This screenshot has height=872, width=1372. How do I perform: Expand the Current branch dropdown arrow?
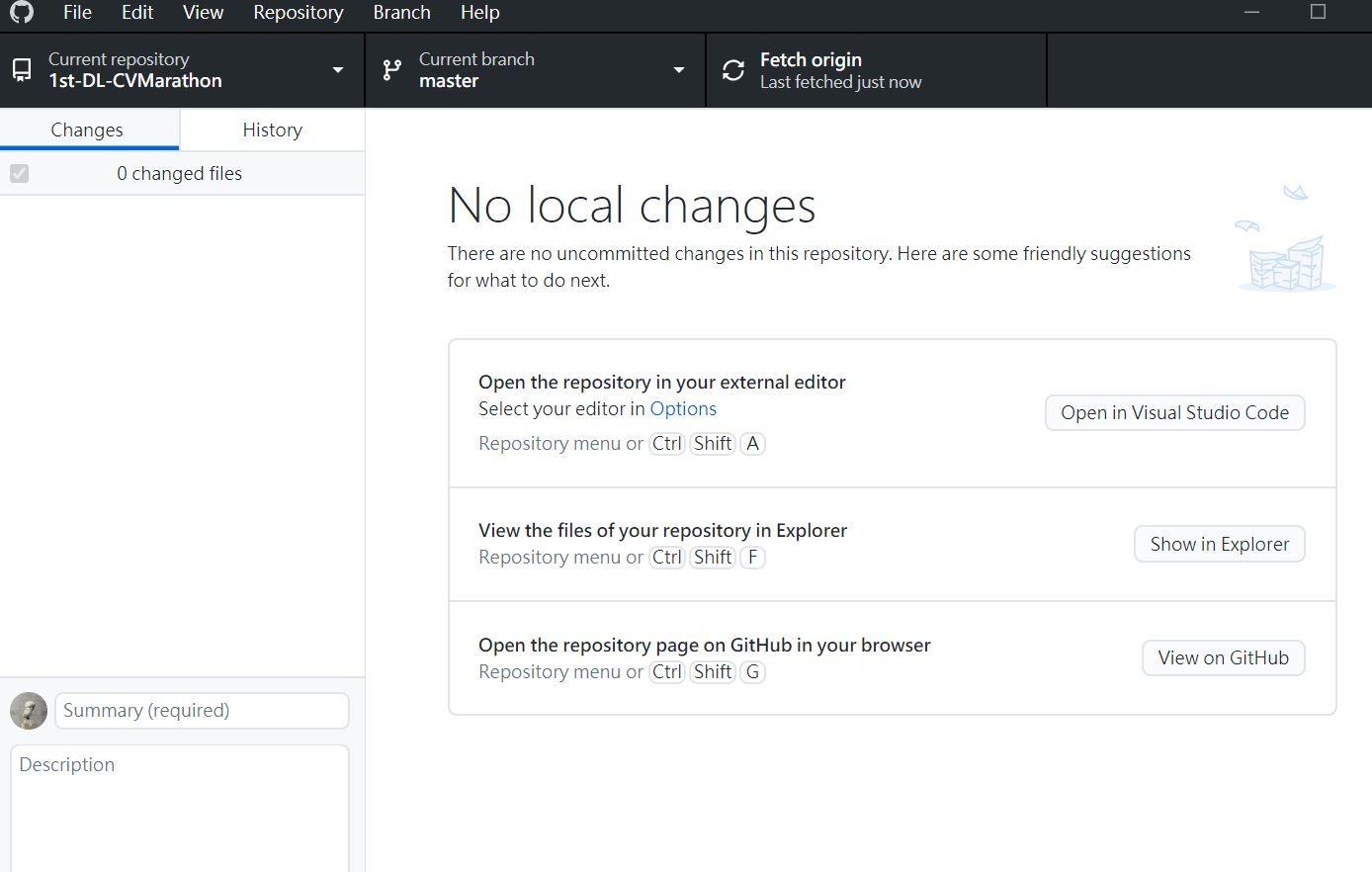(x=679, y=70)
